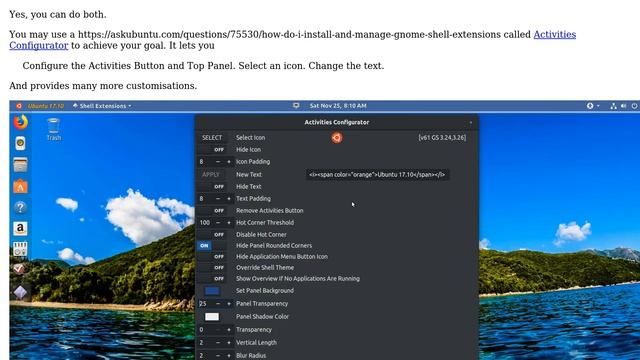This screenshot has height=360, width=640.
Task: Open the Shell Extensions app menu
Action: 102,106
